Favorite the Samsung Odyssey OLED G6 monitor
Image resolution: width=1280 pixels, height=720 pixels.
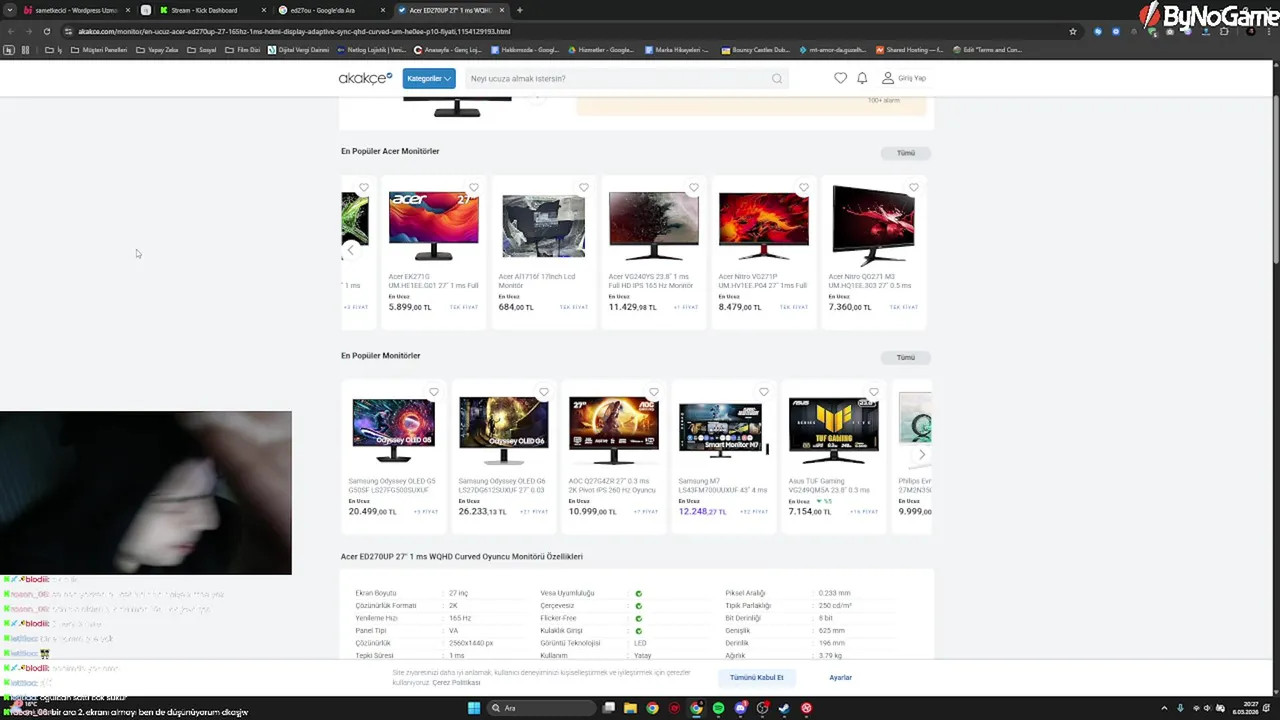[544, 392]
